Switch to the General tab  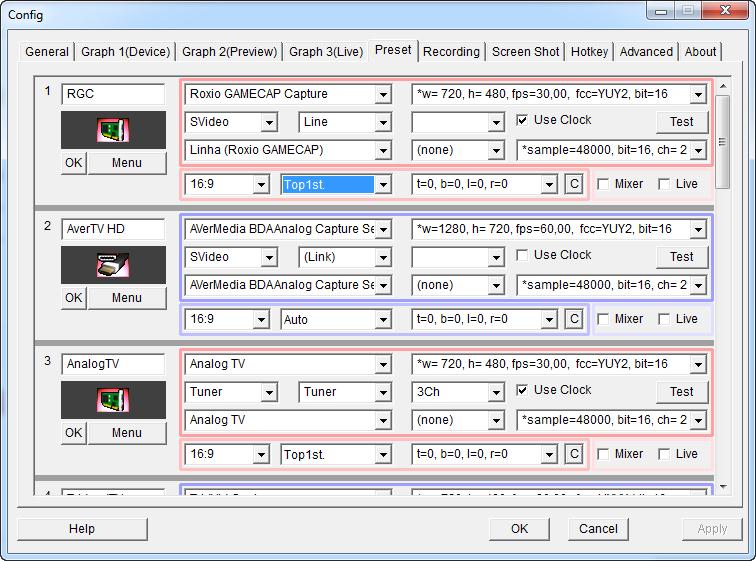coord(47,52)
